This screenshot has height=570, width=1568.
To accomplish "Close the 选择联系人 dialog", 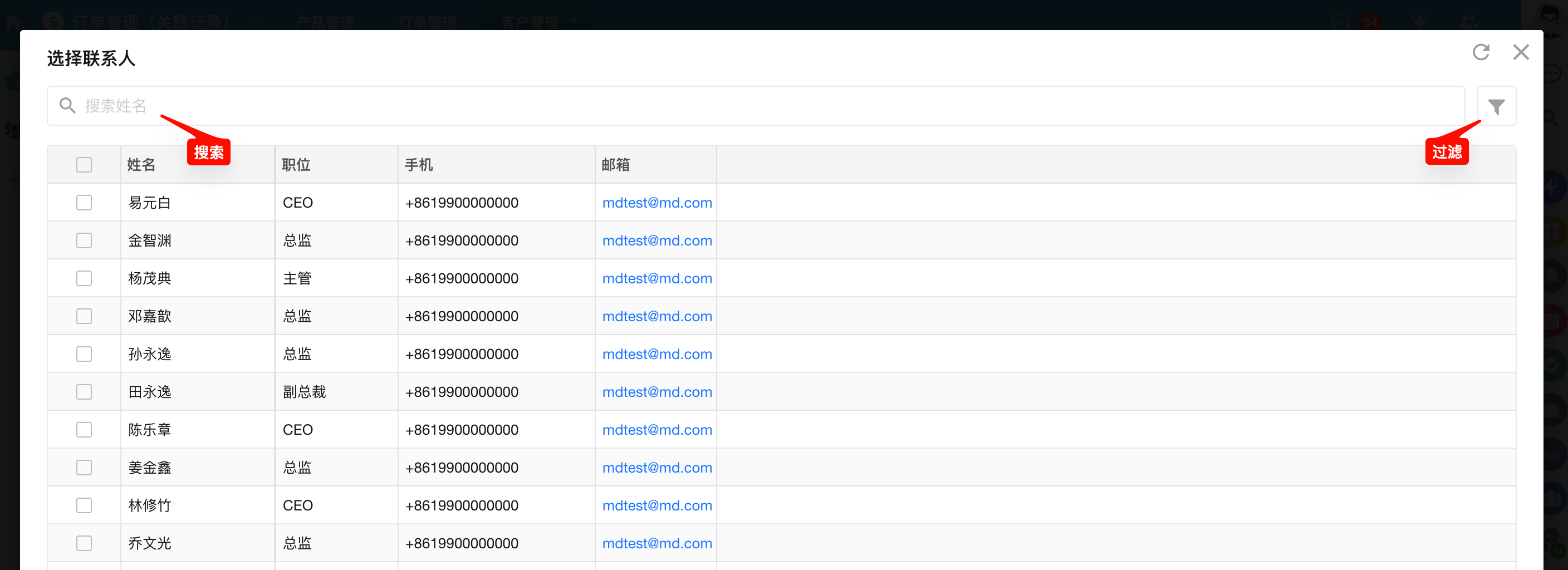I will (x=1521, y=52).
